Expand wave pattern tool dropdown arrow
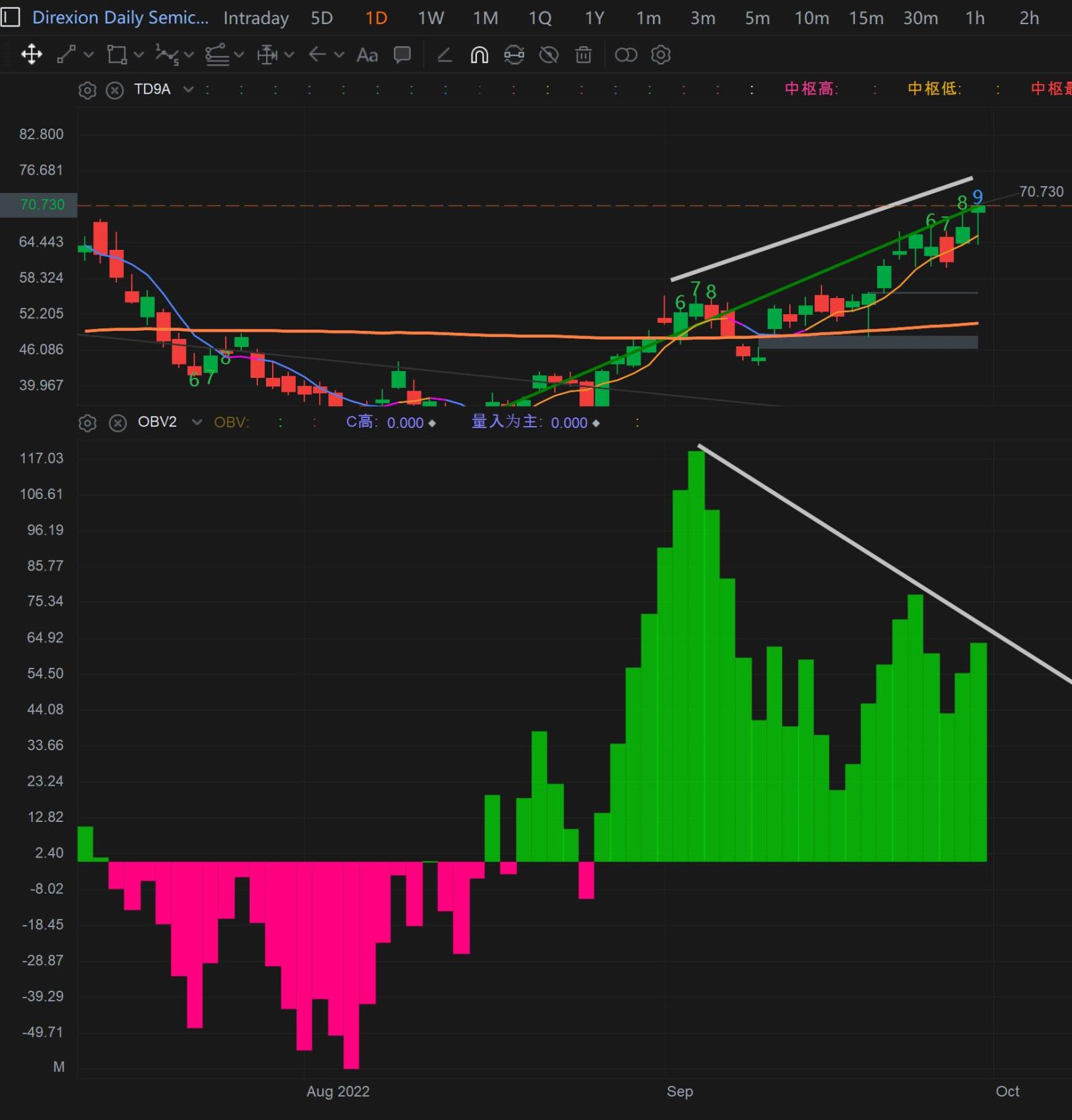This screenshot has height=1120, width=1072. [189, 54]
